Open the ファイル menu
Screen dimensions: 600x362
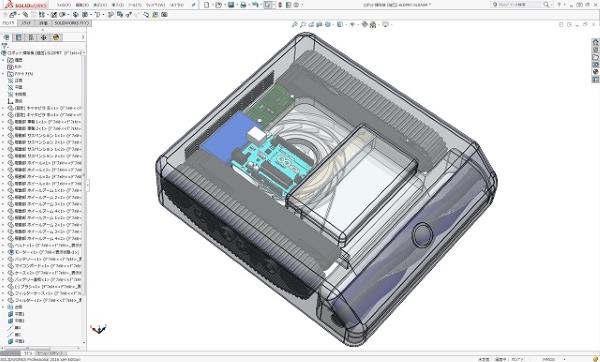(x=64, y=5)
